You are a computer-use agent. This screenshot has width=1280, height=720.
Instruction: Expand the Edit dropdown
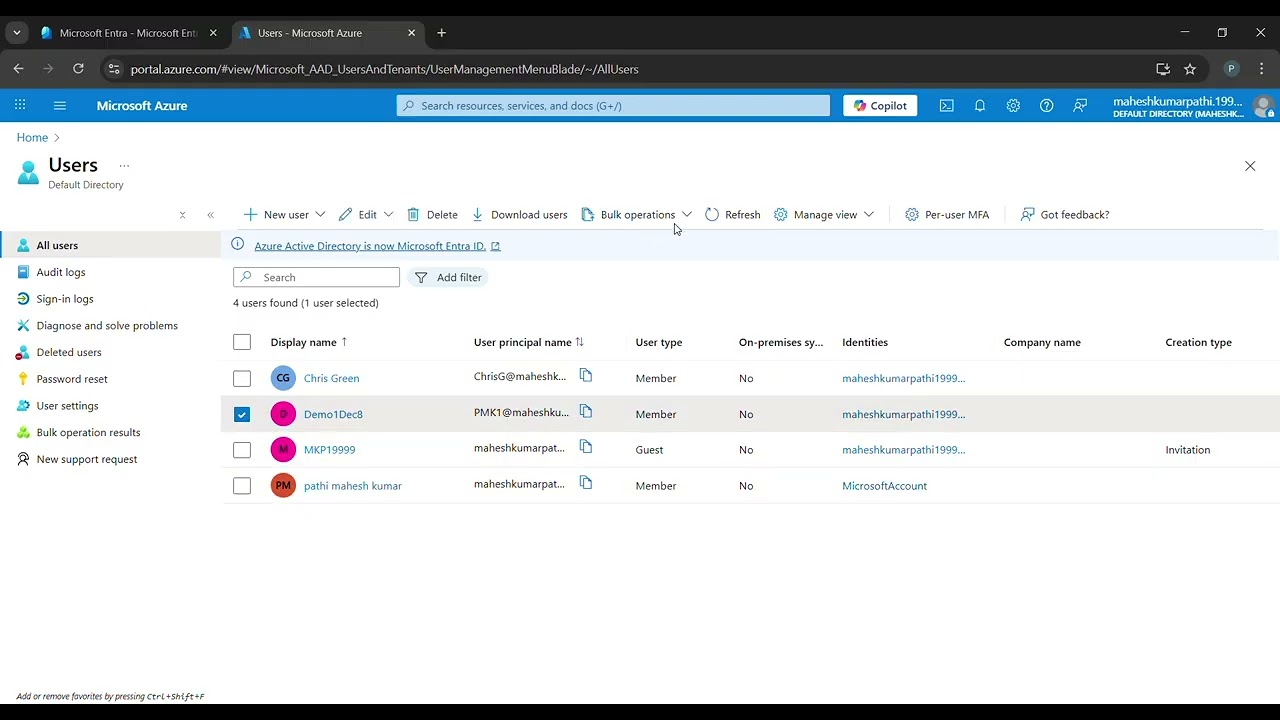point(388,214)
